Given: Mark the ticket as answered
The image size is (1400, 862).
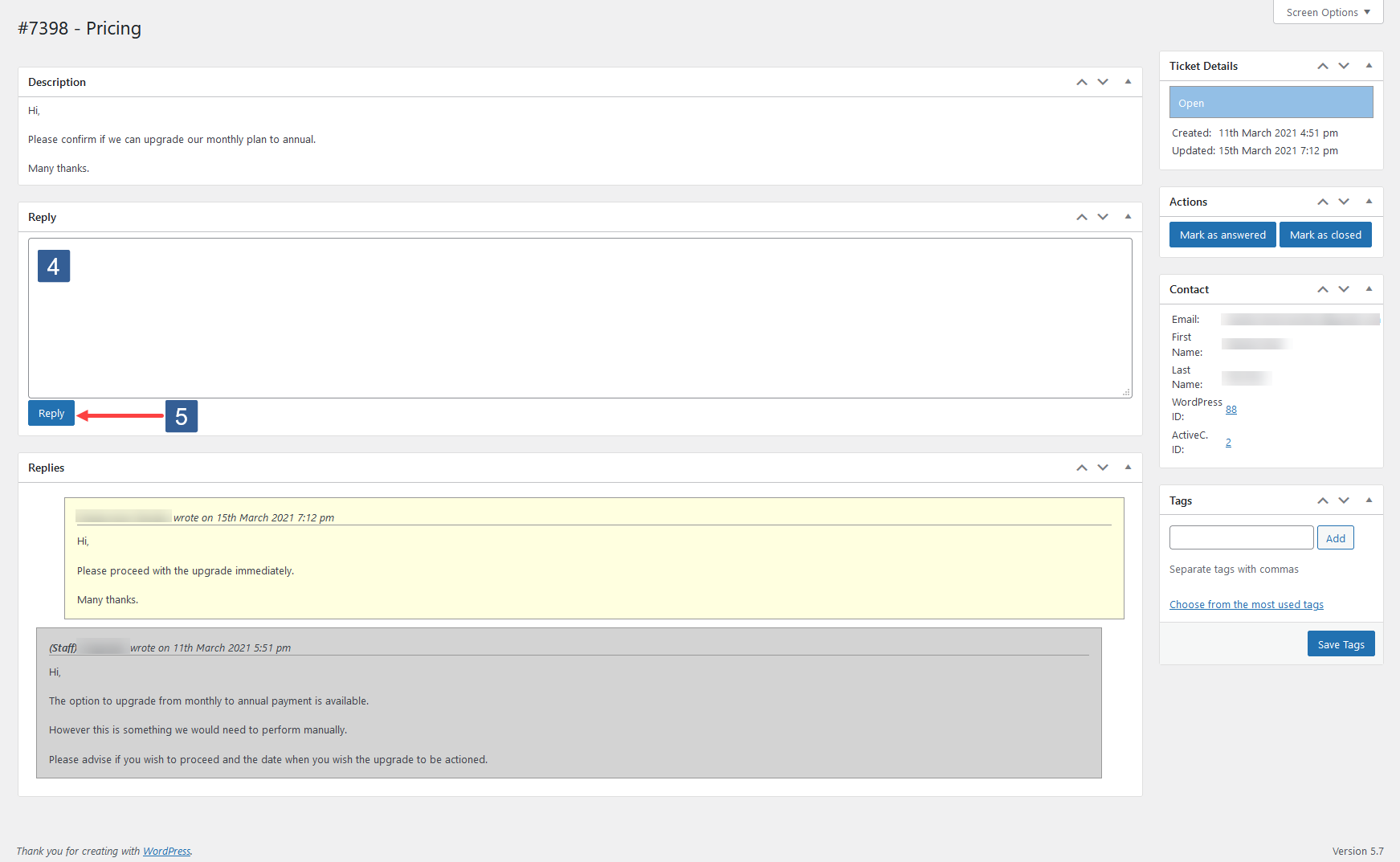Looking at the screenshot, I should click(x=1222, y=234).
